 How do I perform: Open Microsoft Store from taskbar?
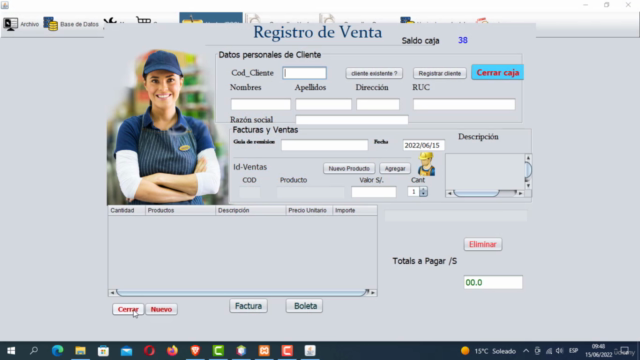pyautogui.click(x=103, y=351)
